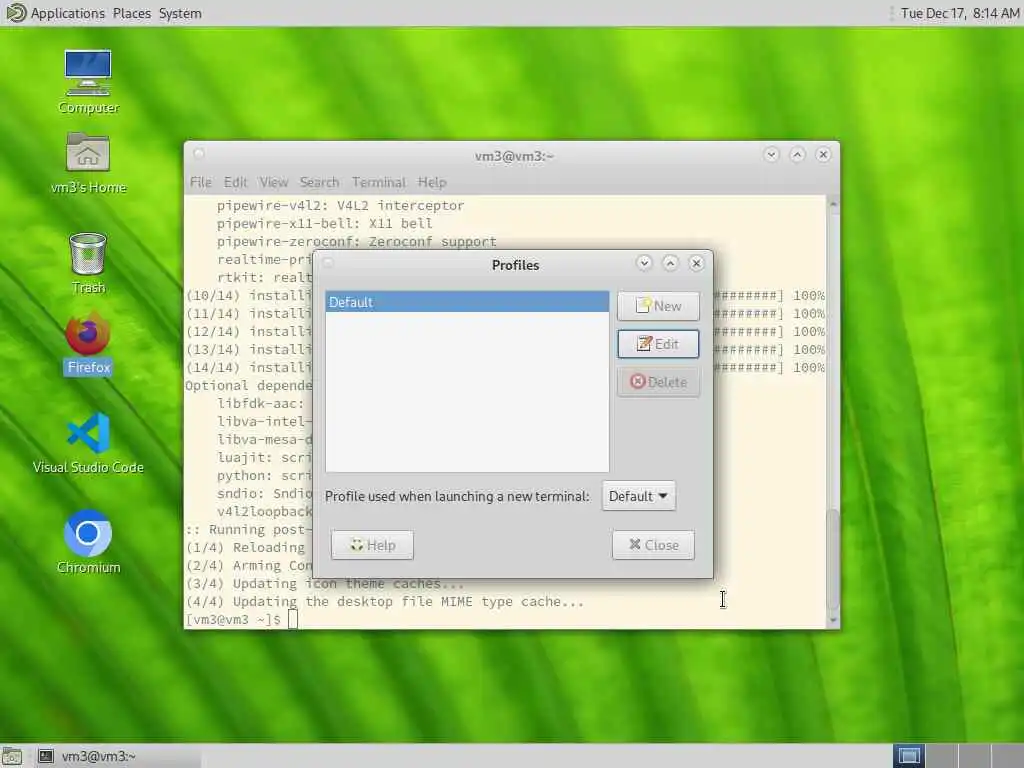Click the terminal scrollbar down arrow

pos(833,620)
